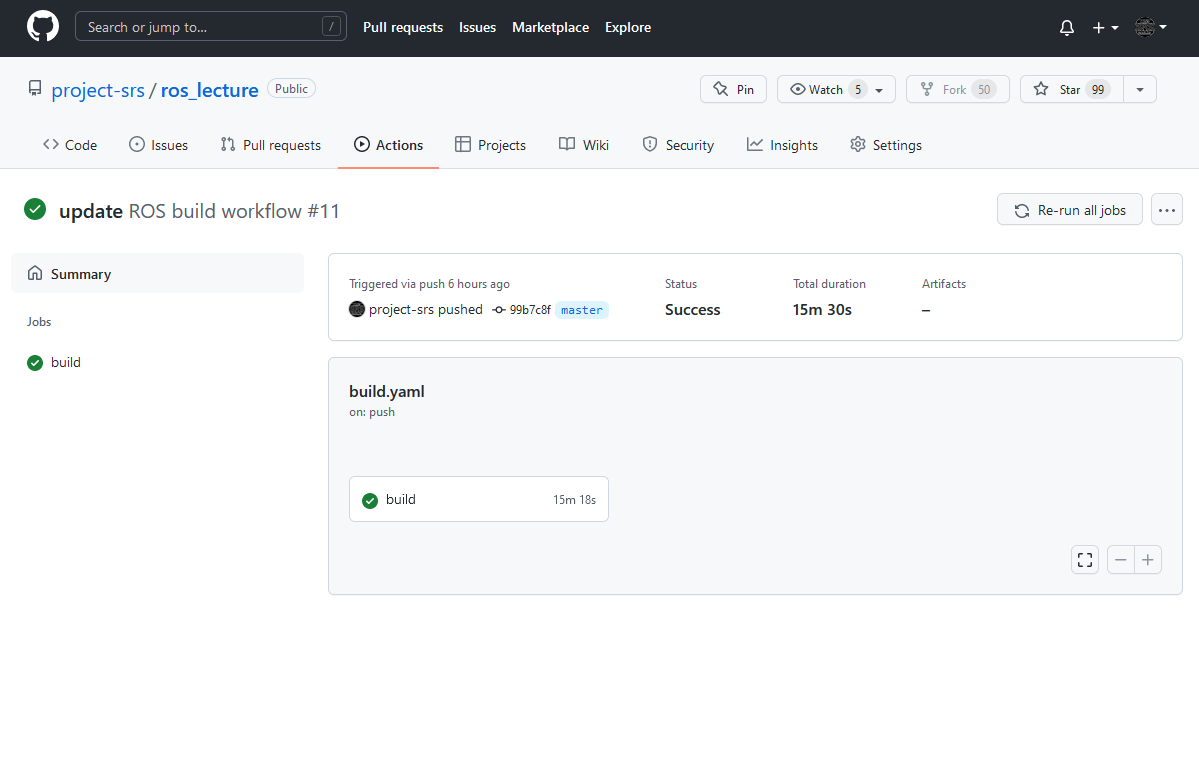Go to Marketplace

[x=551, y=27]
